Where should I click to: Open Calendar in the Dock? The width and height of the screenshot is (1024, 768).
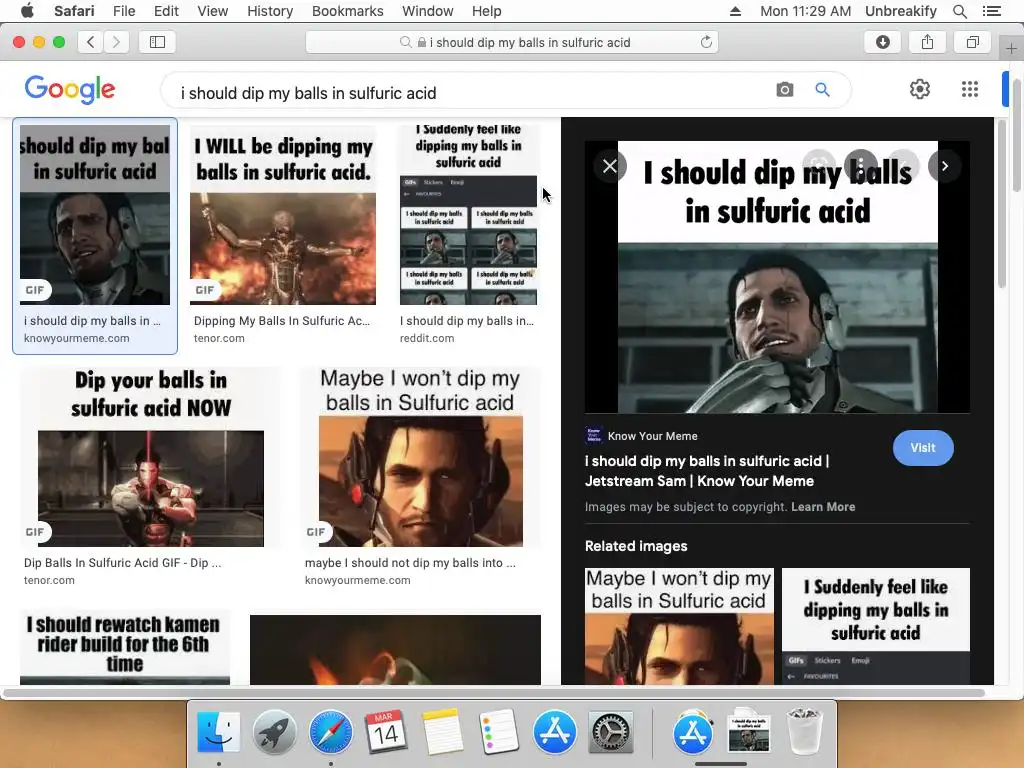387,732
